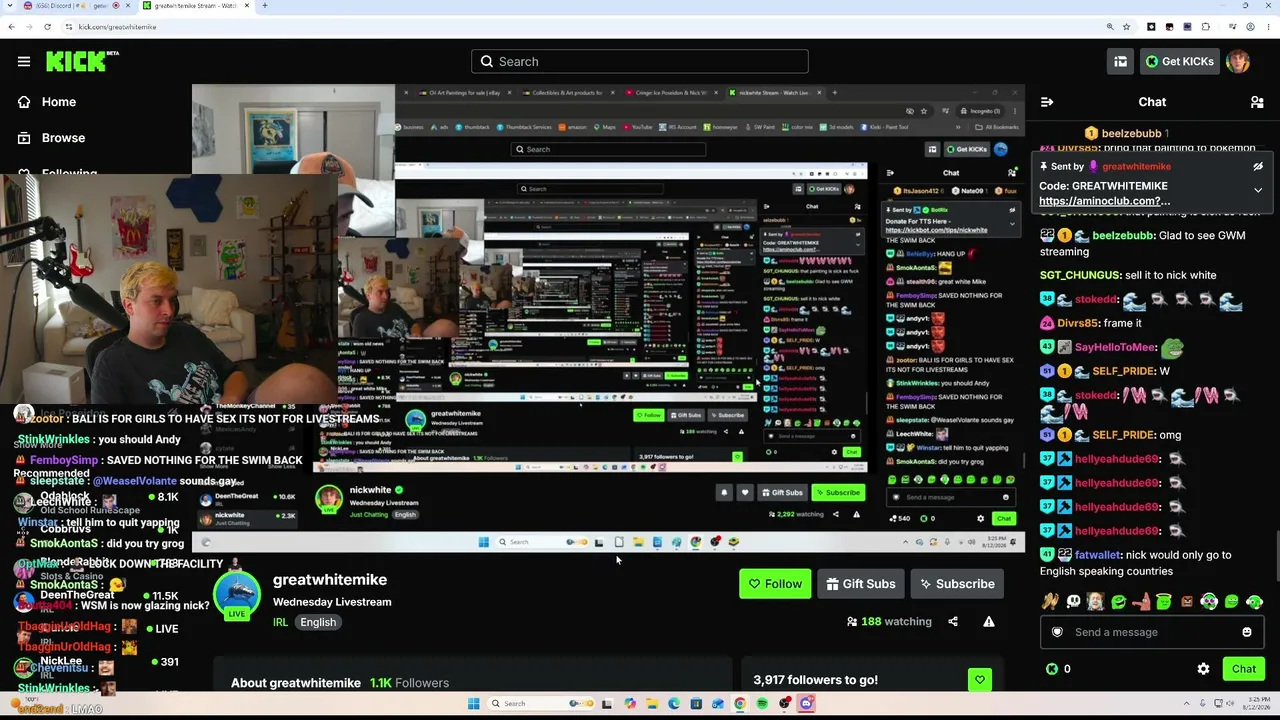1280x720 pixels.
Task: Report the stream via warning triangle icon
Action: coord(988,621)
